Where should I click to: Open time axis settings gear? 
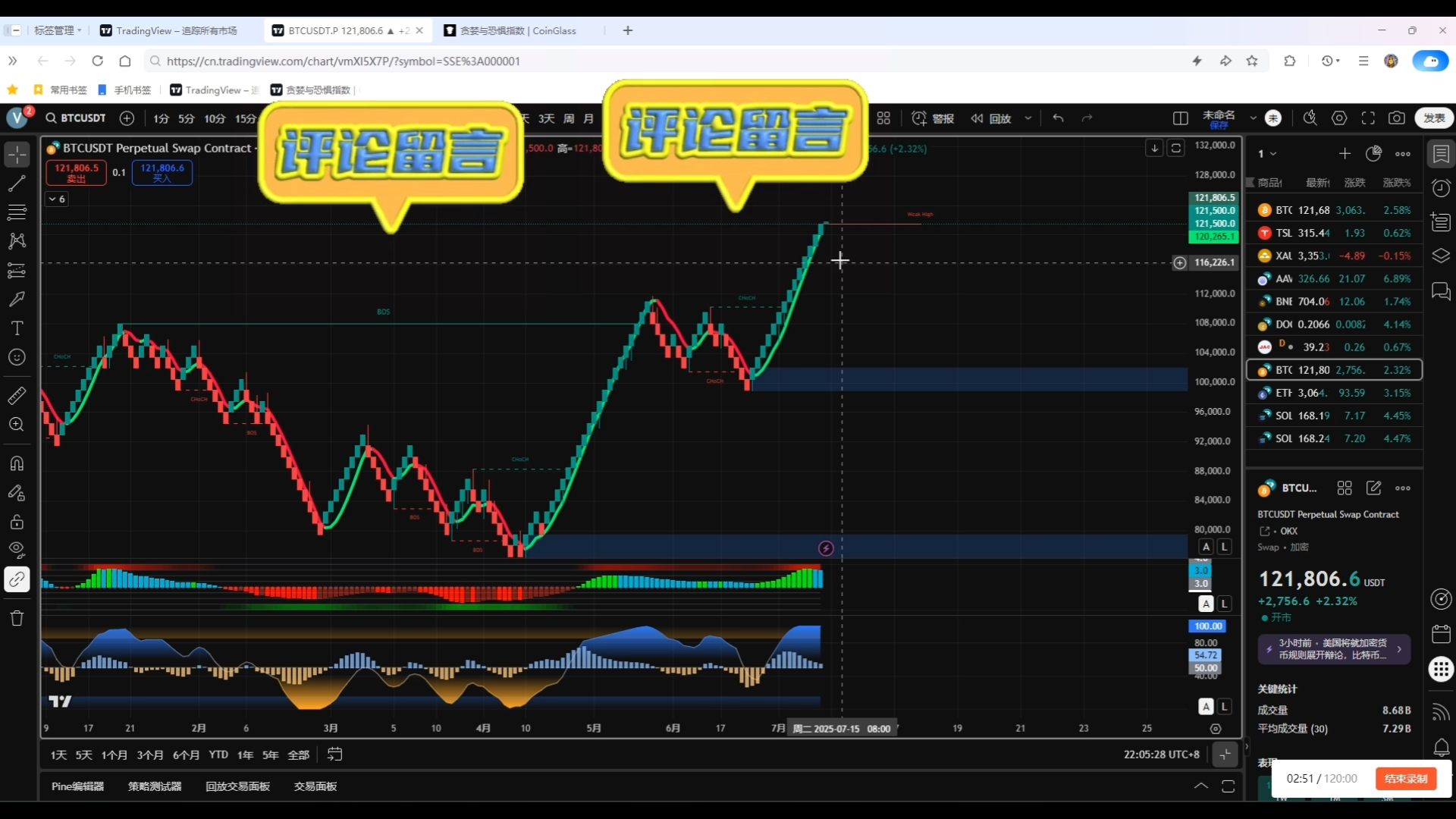(1216, 729)
